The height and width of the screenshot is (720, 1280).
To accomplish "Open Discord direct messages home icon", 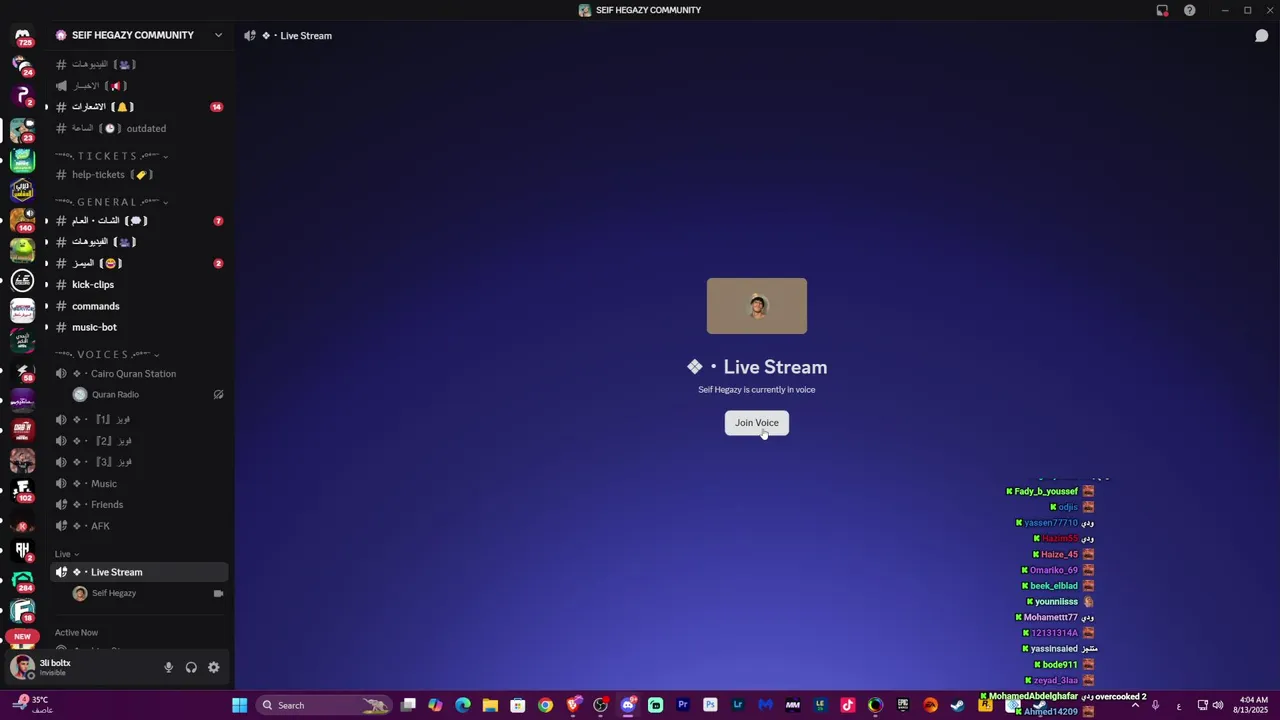I will [22, 36].
